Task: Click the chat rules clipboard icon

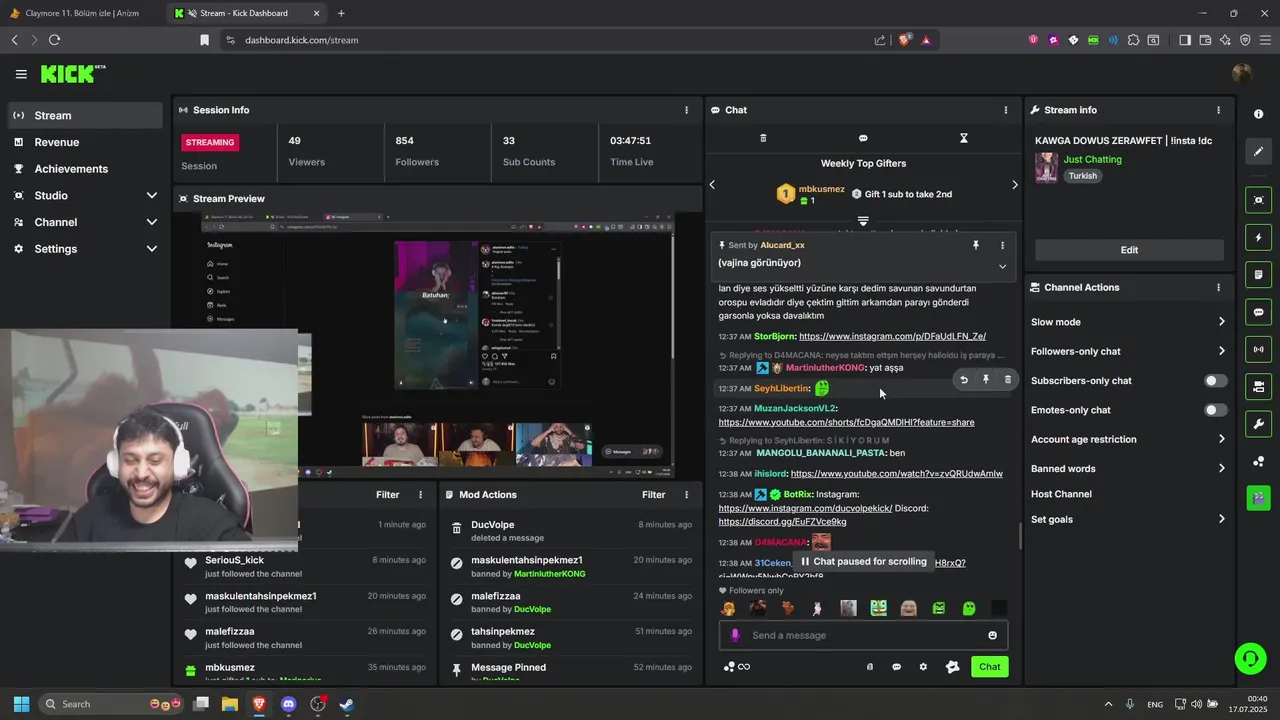Action: [870, 667]
